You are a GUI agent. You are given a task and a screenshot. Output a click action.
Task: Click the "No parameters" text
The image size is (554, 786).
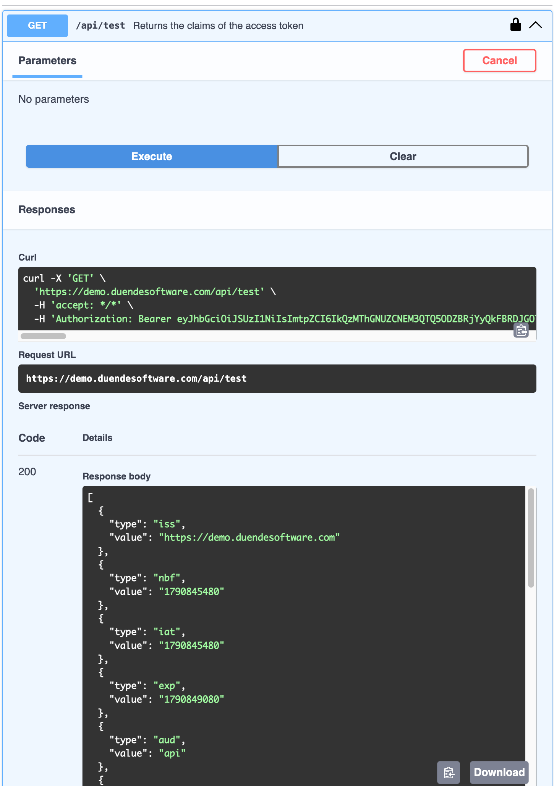tap(54, 99)
